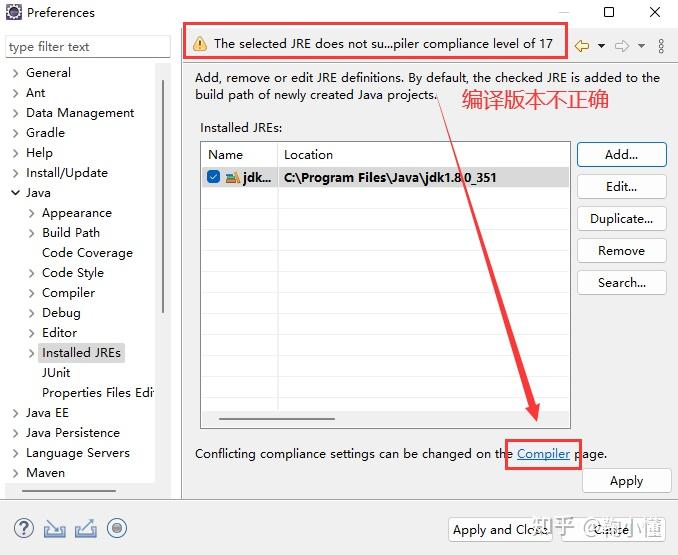Click the back navigation arrow icon

click(x=582, y=45)
